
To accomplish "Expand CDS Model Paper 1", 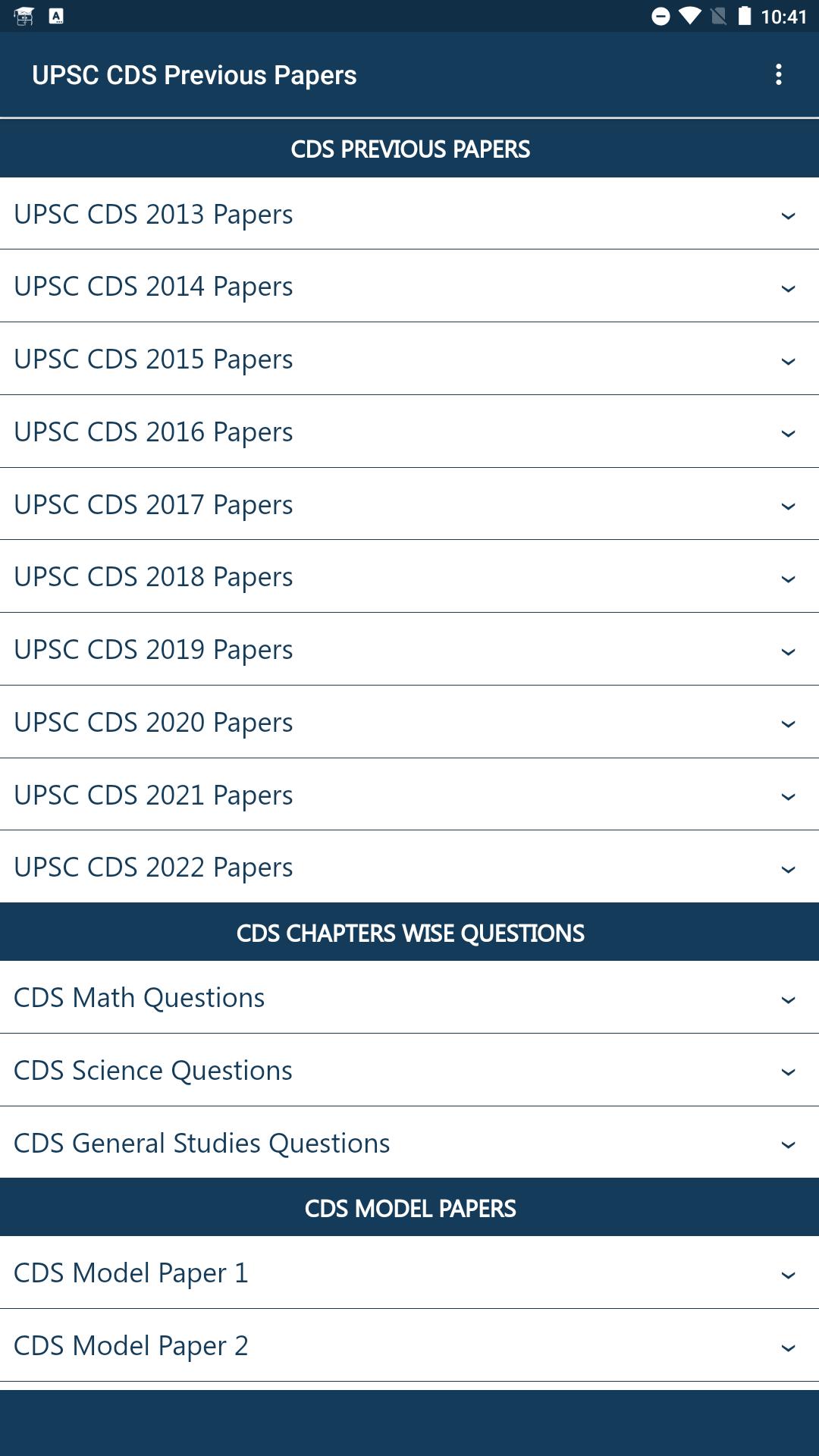I will 409,1272.
